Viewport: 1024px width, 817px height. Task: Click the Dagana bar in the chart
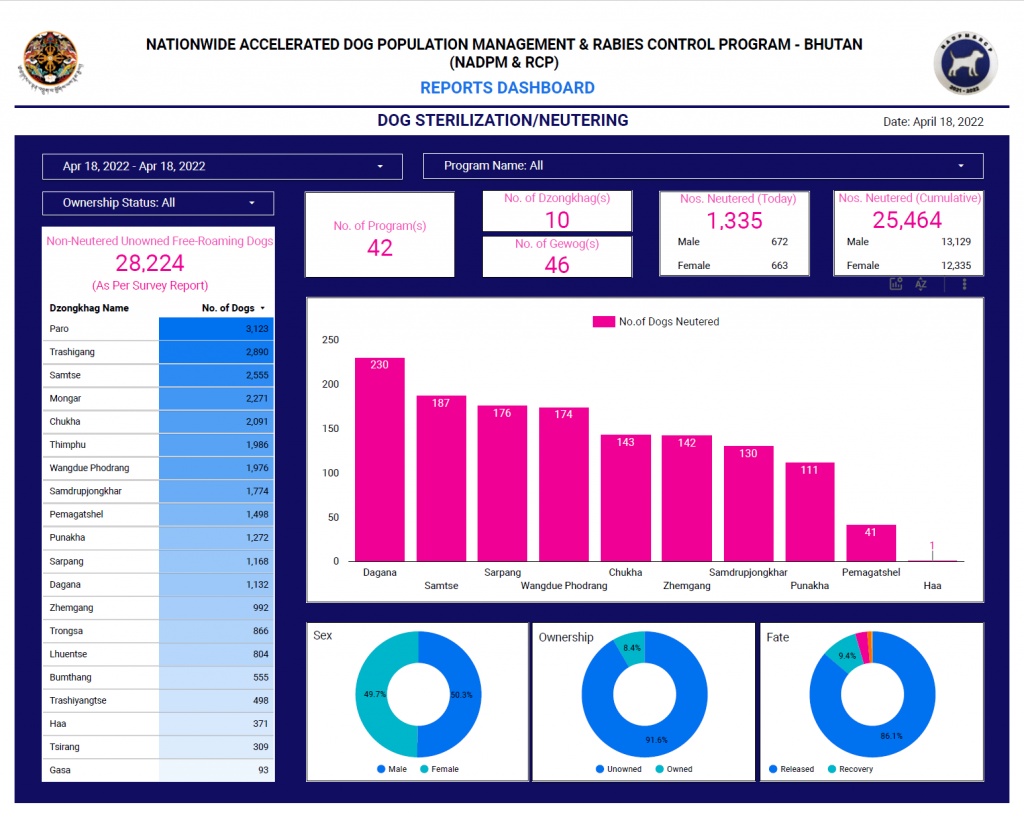(x=379, y=460)
